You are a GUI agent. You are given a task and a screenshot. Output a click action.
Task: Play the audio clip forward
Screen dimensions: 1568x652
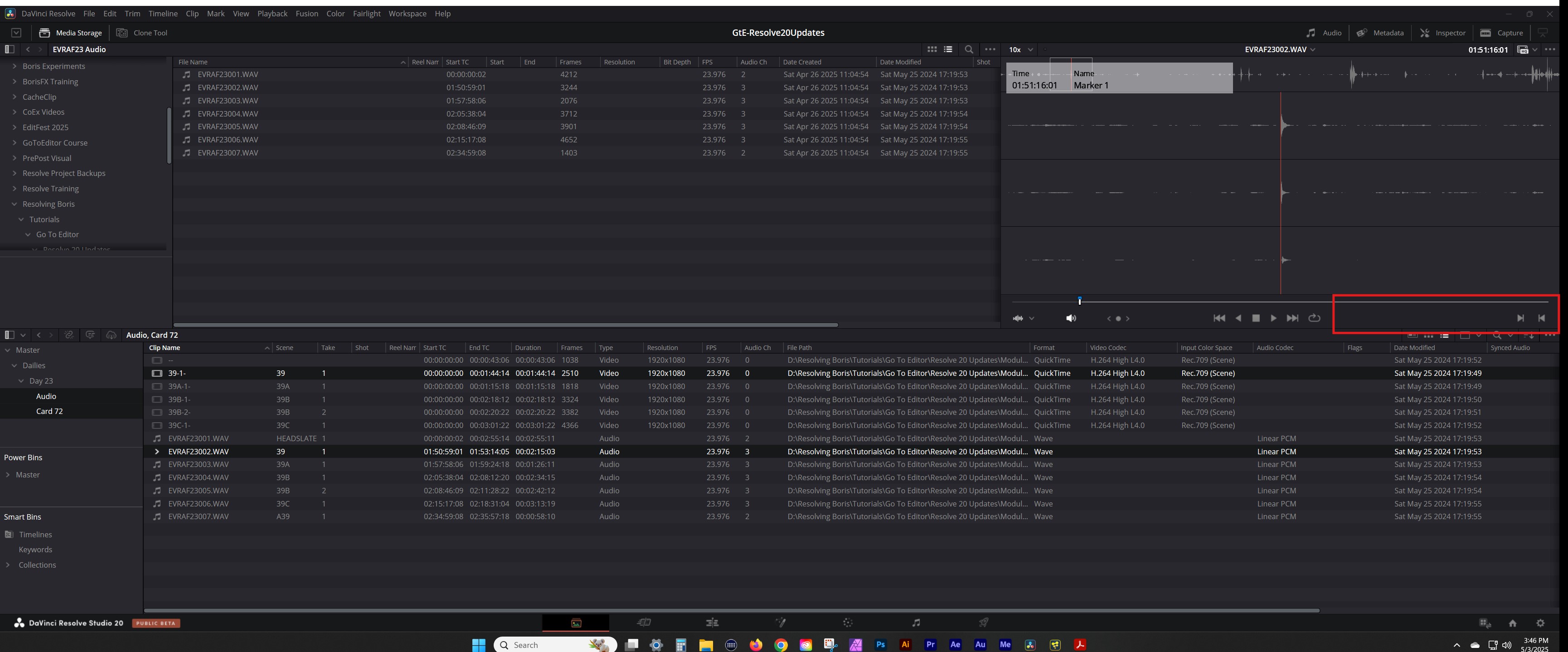click(x=1273, y=318)
